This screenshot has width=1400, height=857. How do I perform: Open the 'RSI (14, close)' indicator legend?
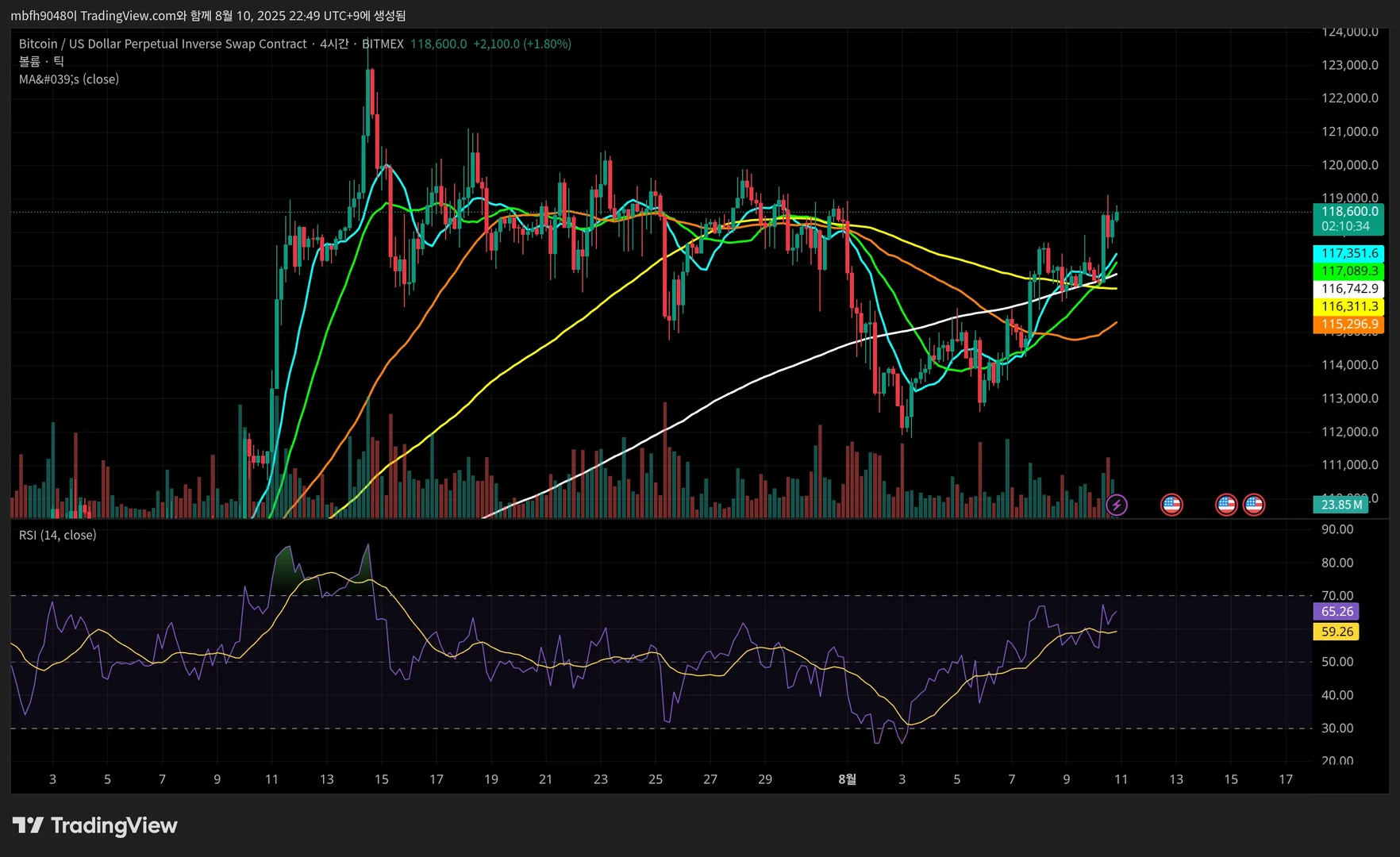58,535
